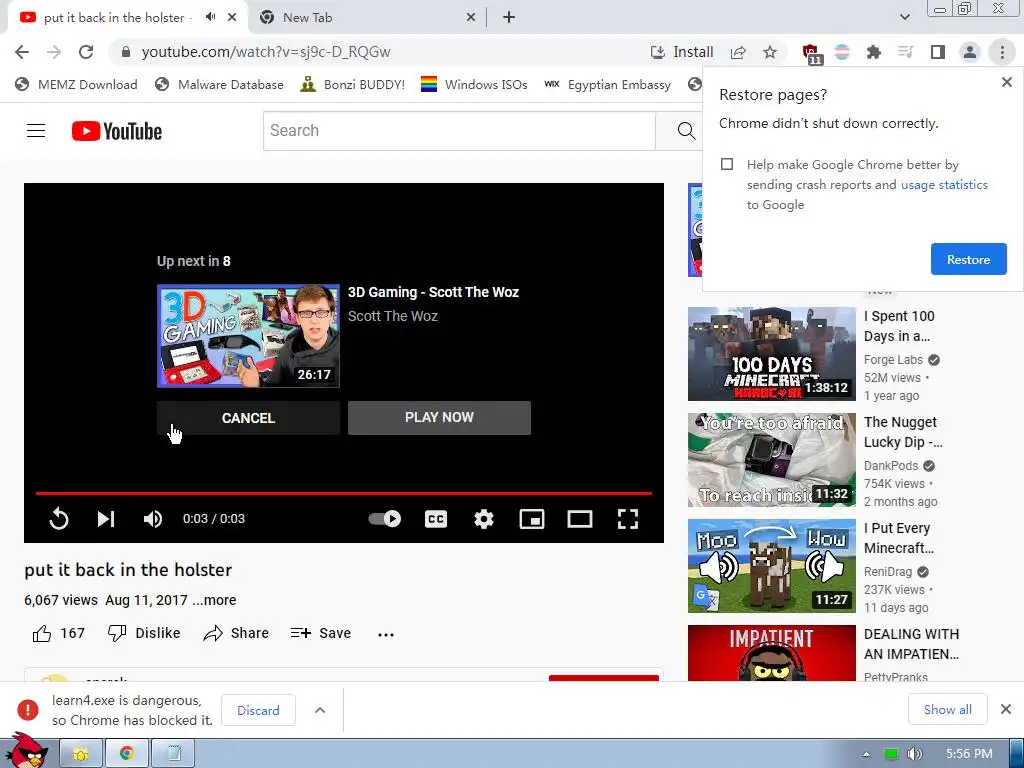1024x768 pixels.
Task: Cancel the up next autoplay
Action: (248, 418)
